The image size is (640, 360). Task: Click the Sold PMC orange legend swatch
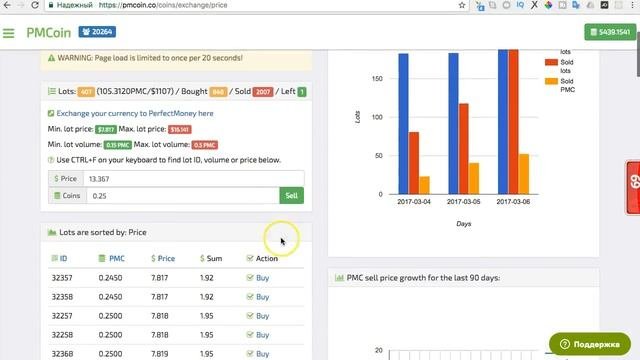[x=551, y=81]
